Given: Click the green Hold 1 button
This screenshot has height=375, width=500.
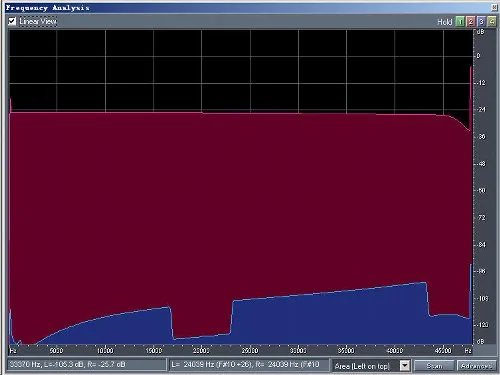Looking at the screenshot, I should (460, 22).
